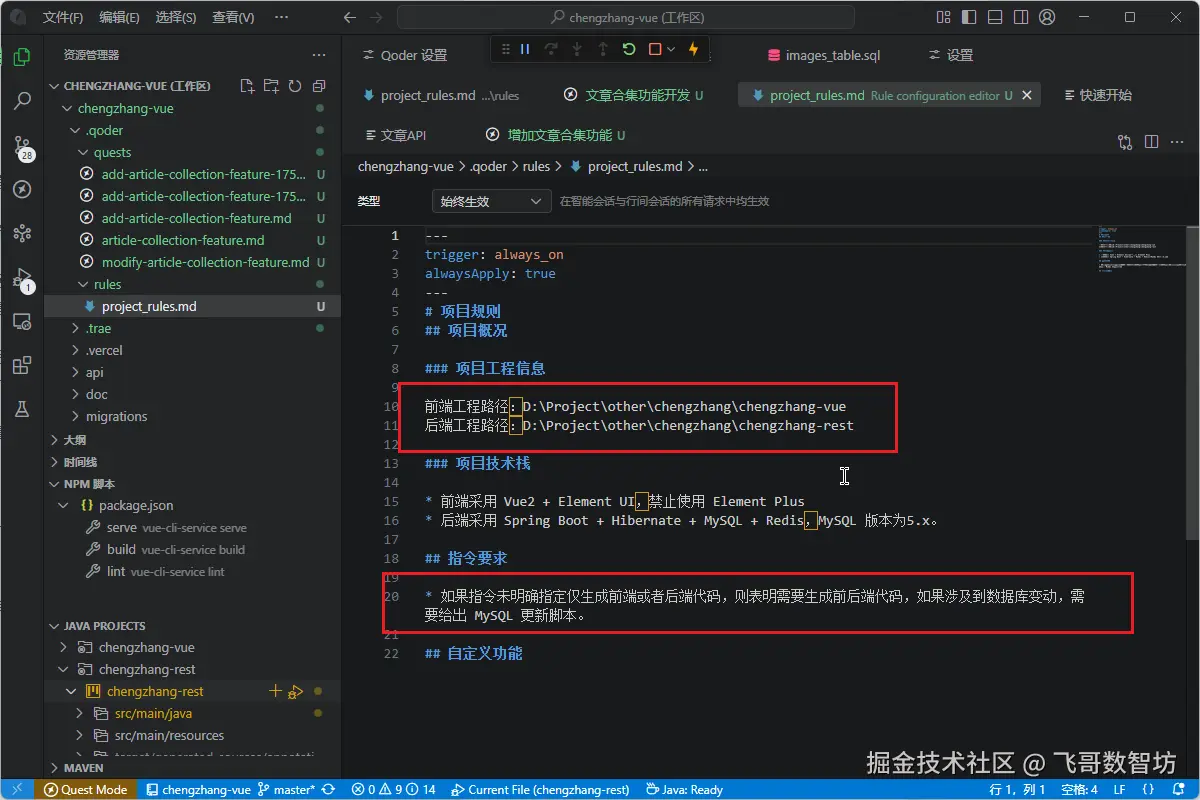Open editor more actions ellipsis menu

pos(1177,142)
